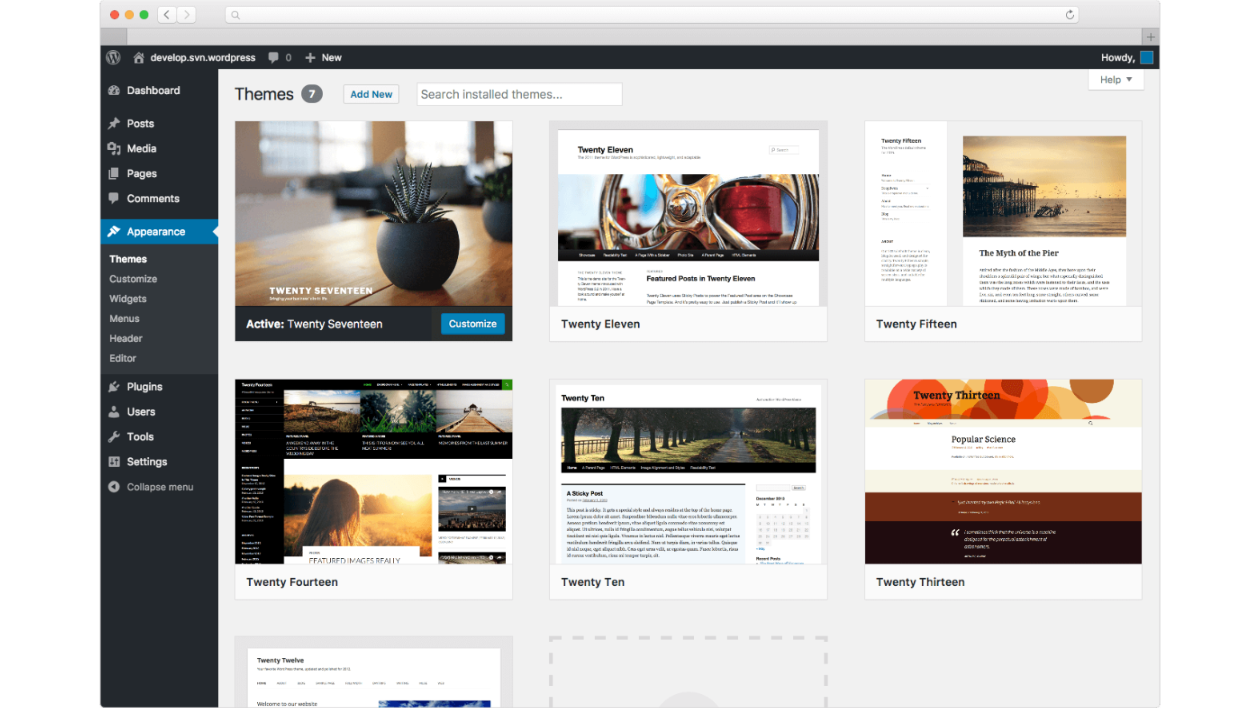Image resolution: width=1260 pixels, height=708 pixels.
Task: Select the Twenty Ten theme screenshot
Action: [688, 472]
